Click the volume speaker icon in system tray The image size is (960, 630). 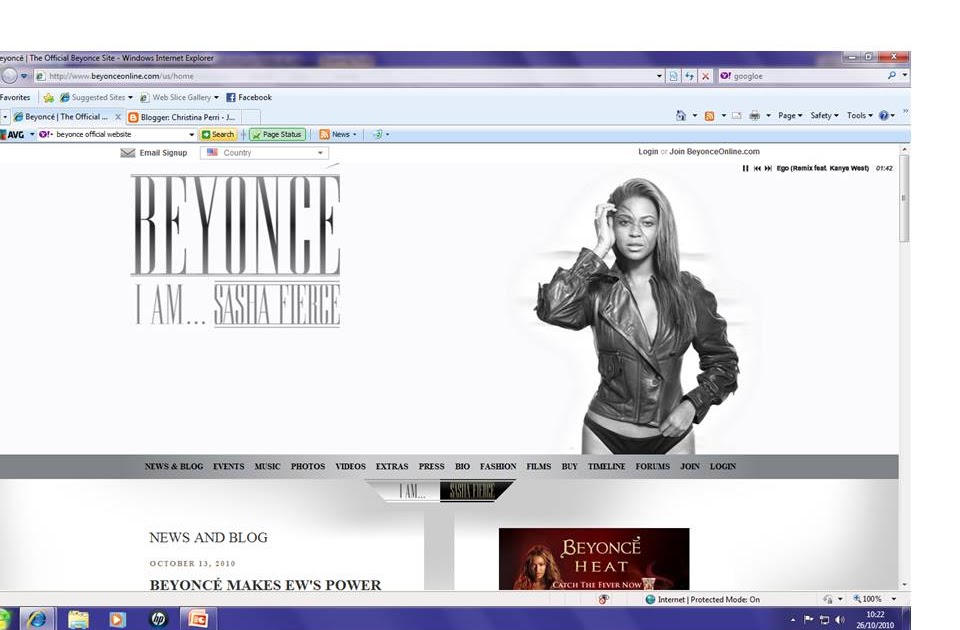(x=840, y=620)
